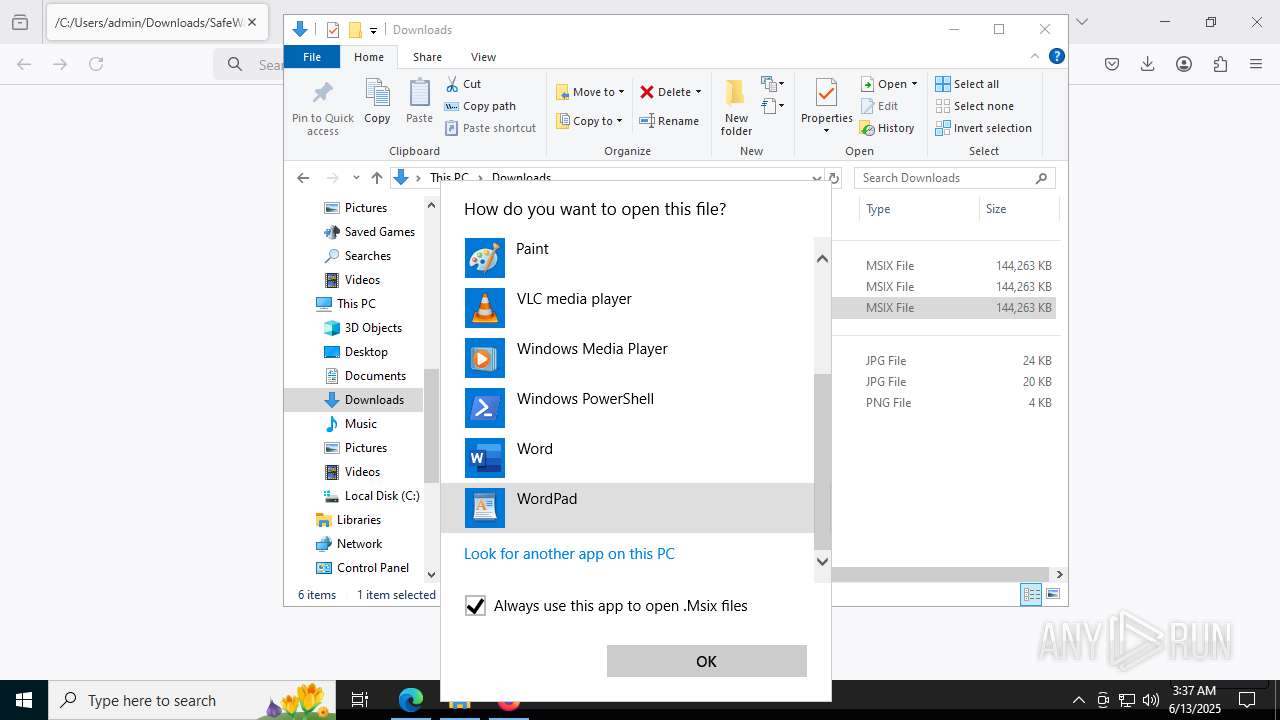Open Customize Quick Access Toolbar dropdown

(x=373, y=30)
